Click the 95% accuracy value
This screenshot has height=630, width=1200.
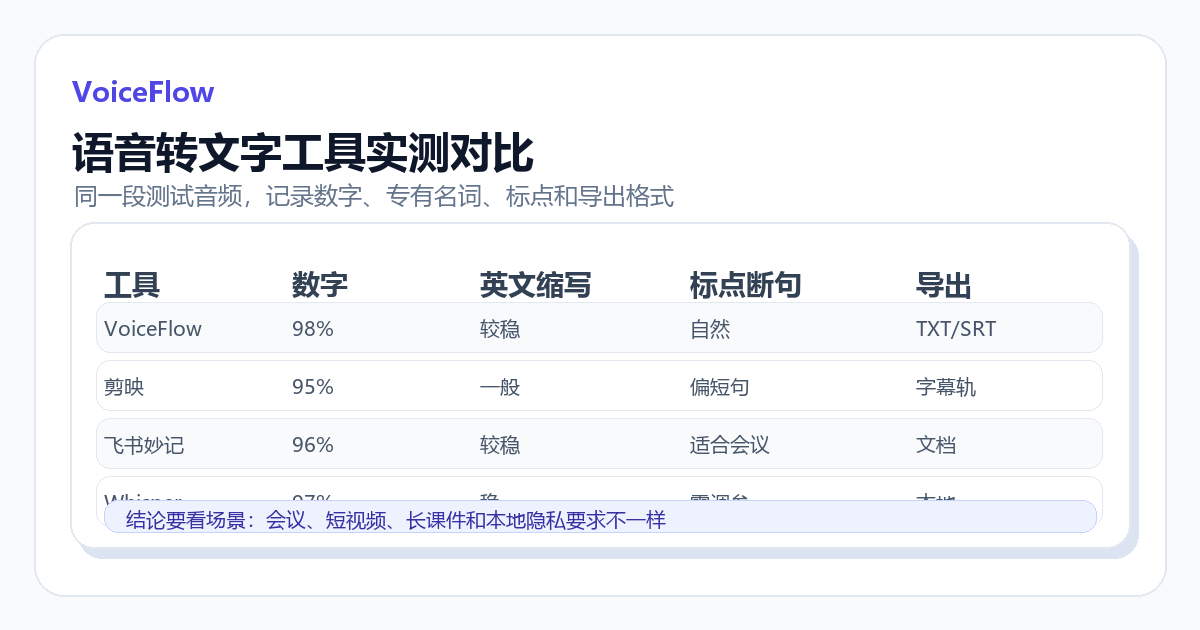pos(313,386)
